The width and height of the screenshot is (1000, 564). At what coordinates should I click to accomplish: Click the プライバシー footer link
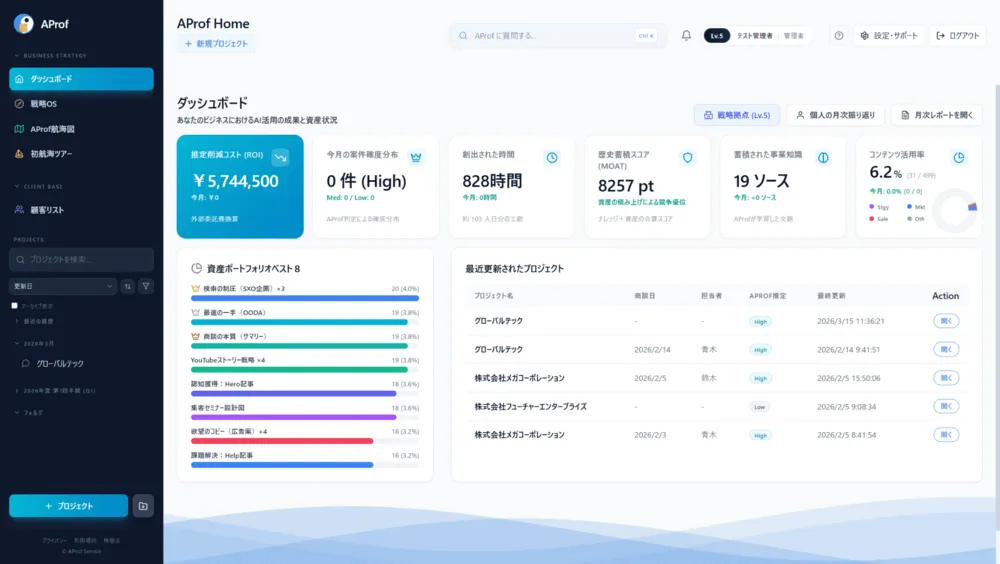pos(54,540)
